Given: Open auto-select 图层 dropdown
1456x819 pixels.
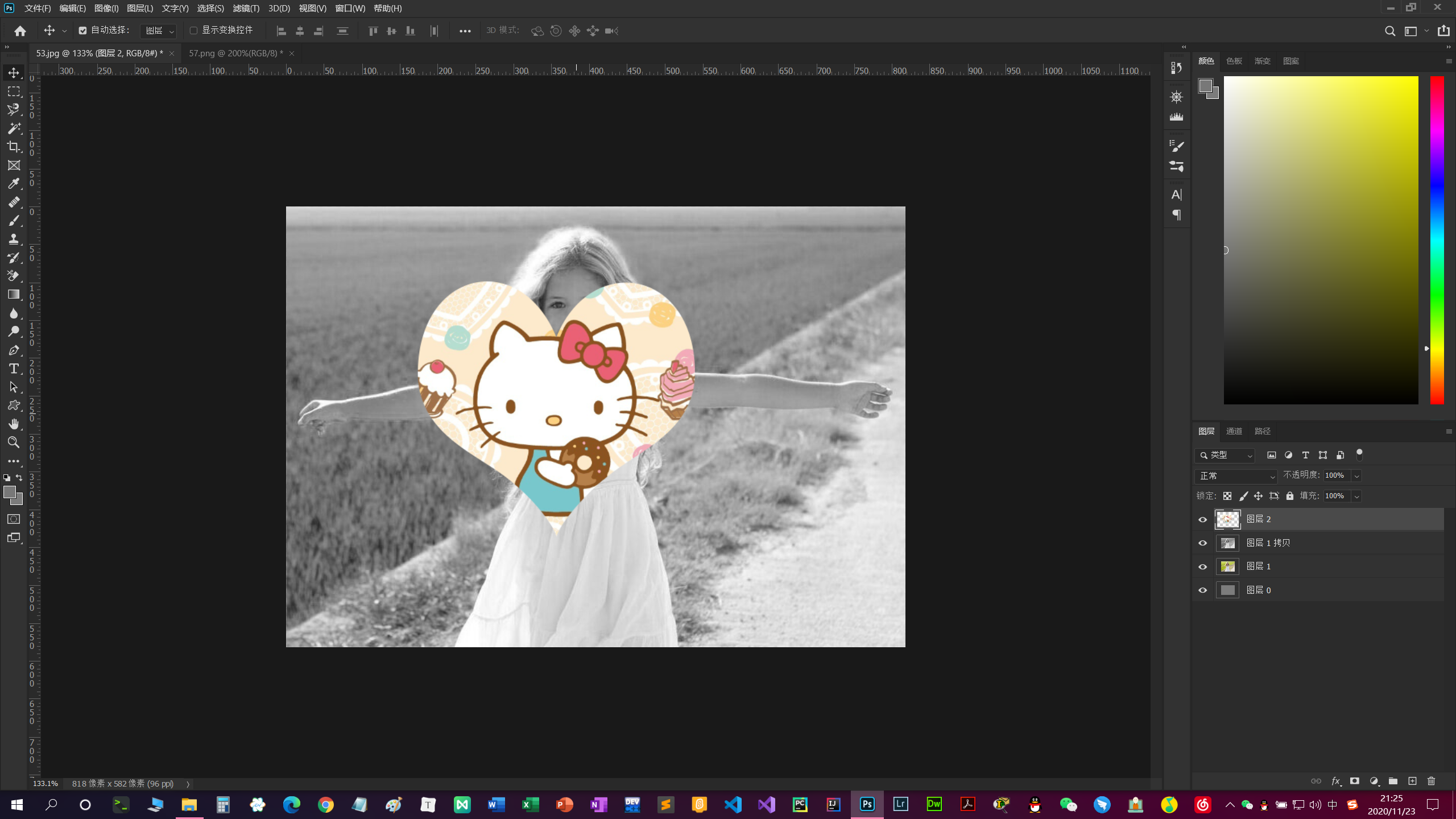Looking at the screenshot, I should pos(159,31).
